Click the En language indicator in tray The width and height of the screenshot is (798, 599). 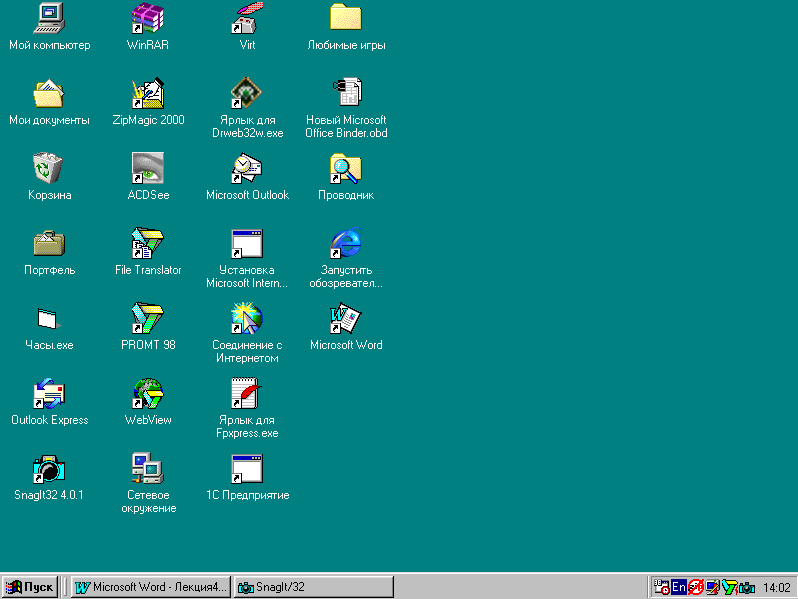[x=679, y=587]
